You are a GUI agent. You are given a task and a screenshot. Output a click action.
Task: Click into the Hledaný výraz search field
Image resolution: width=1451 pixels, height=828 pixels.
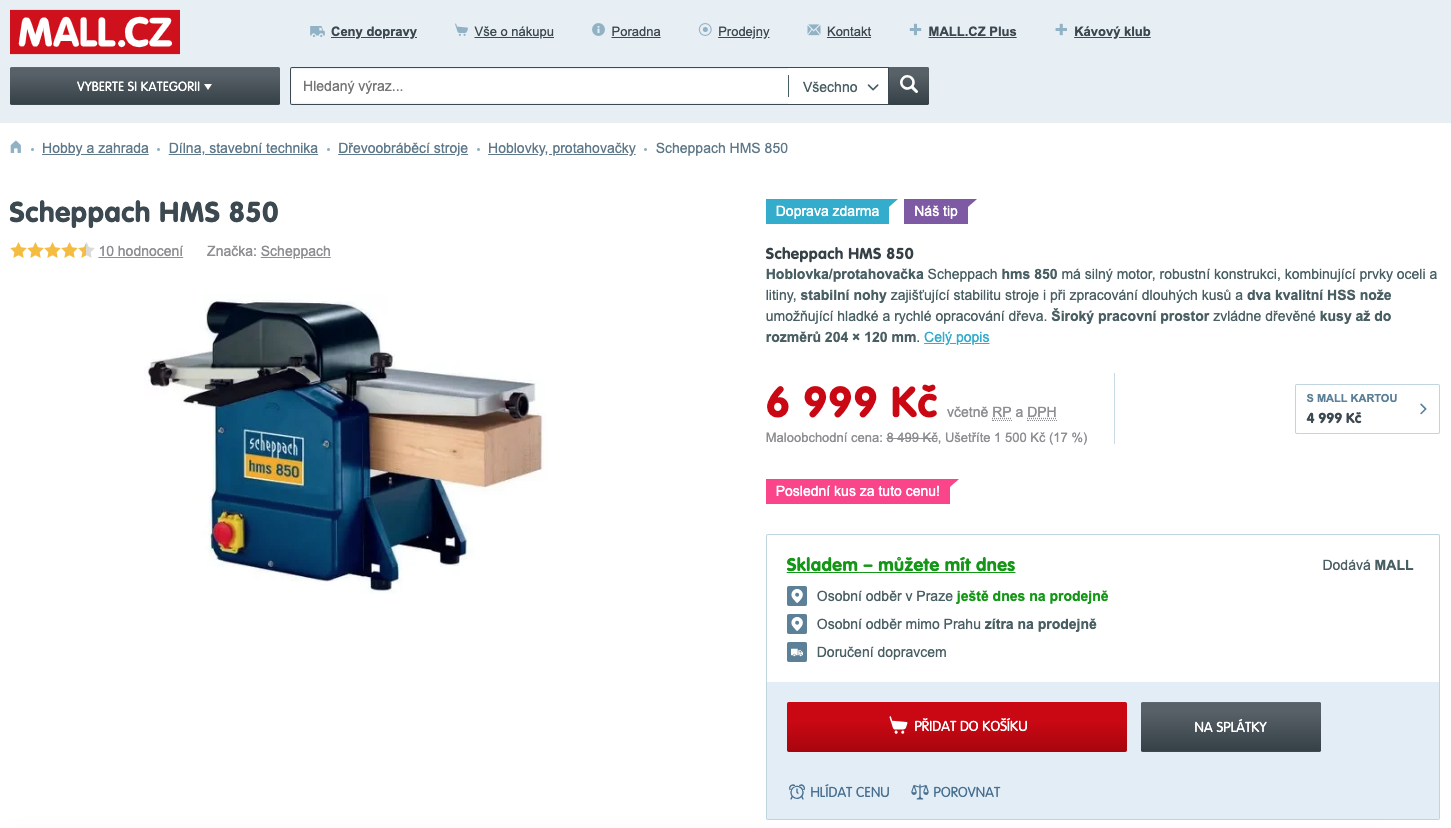(539, 86)
